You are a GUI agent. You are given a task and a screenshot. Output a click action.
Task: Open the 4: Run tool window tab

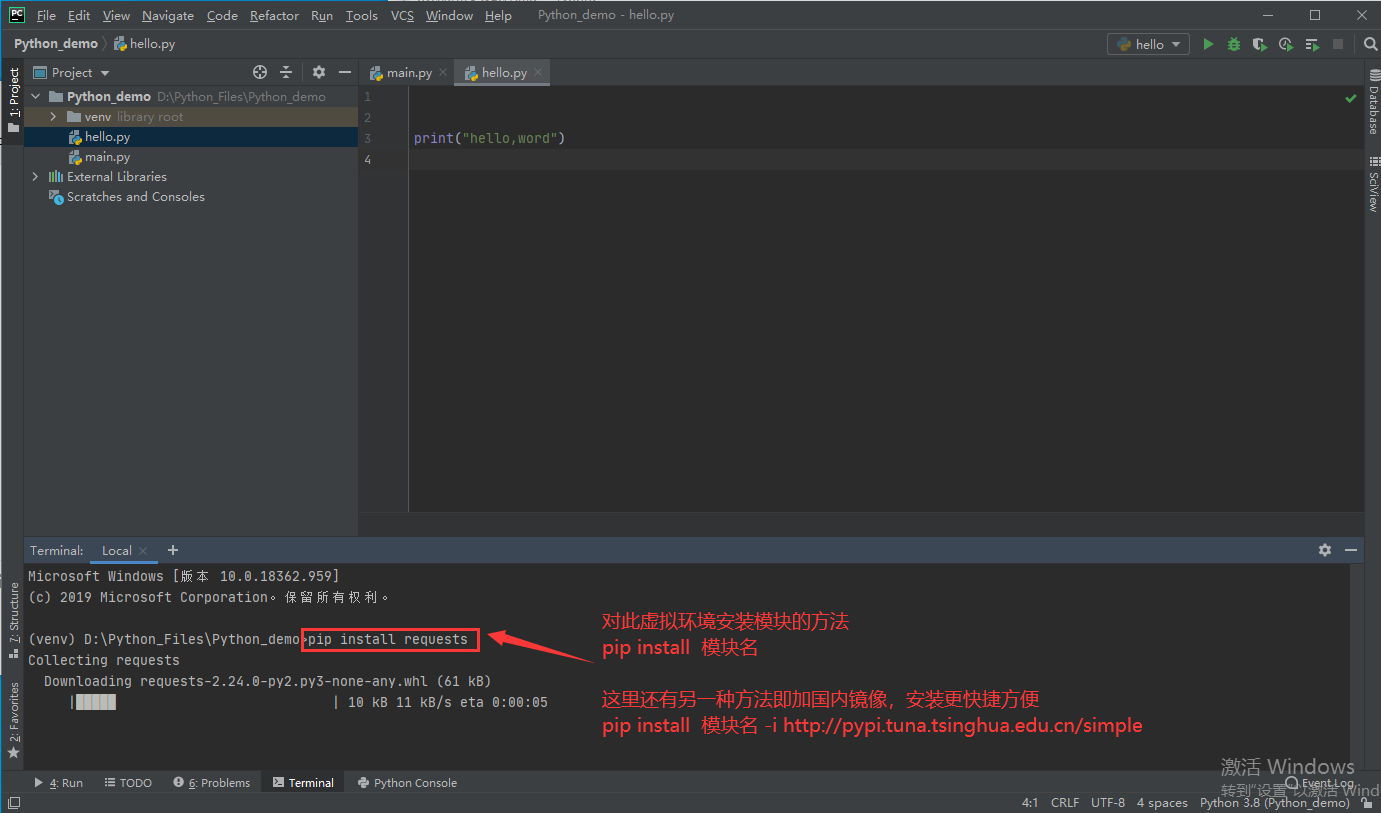pos(59,783)
